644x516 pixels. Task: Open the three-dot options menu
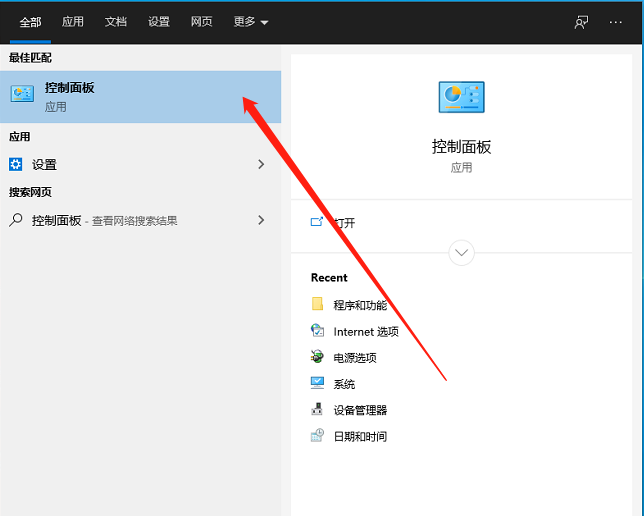click(x=615, y=22)
